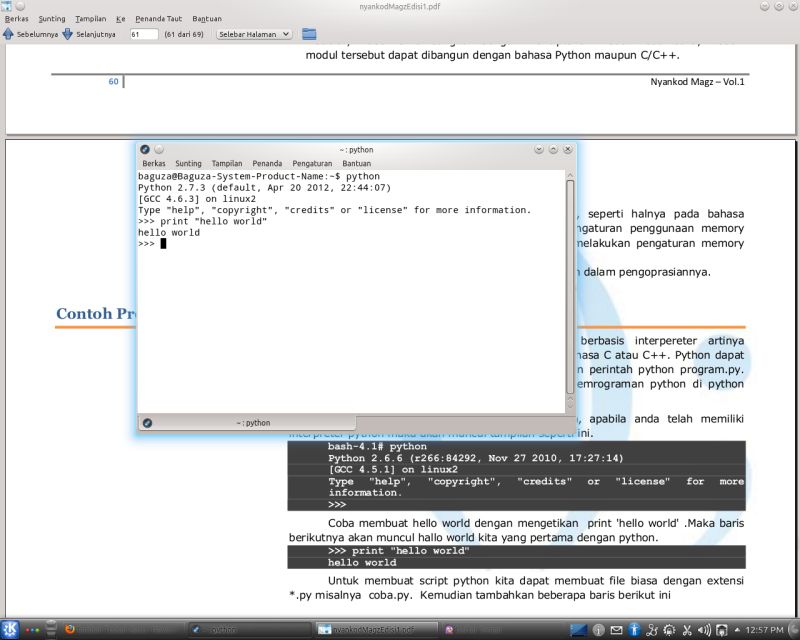The width and height of the screenshot is (800, 640).
Task: Click '>>> print "hello world"' in Konsole
Action: click(x=203, y=221)
